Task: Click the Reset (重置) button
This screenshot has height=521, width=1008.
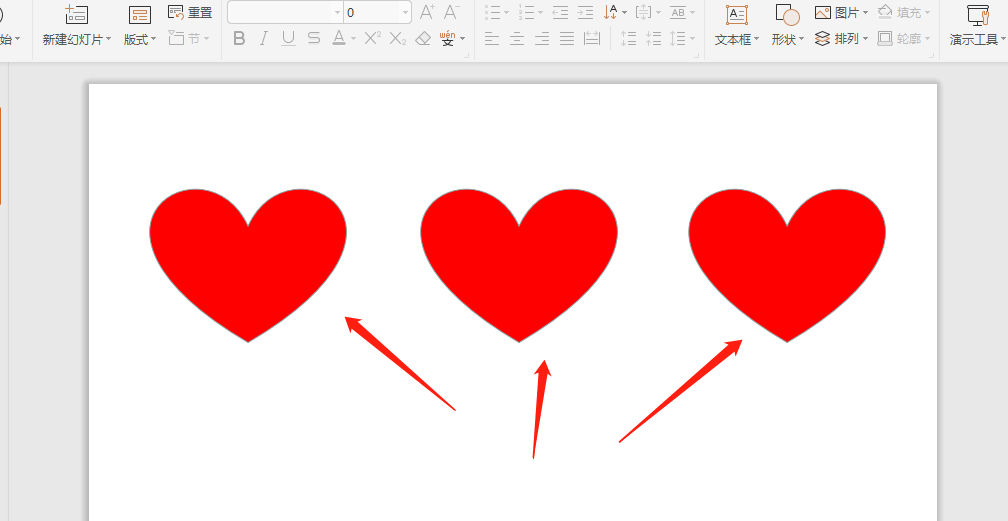Action: [190, 12]
